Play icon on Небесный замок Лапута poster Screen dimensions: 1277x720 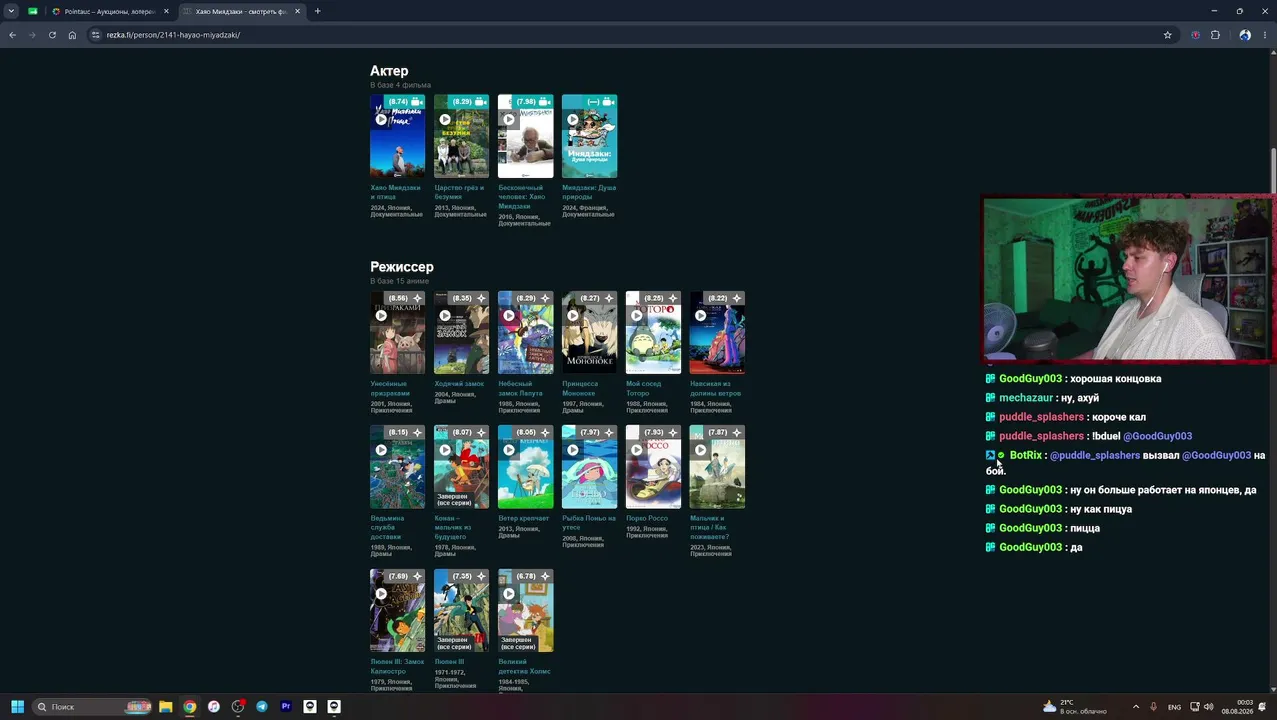pyautogui.click(x=509, y=316)
